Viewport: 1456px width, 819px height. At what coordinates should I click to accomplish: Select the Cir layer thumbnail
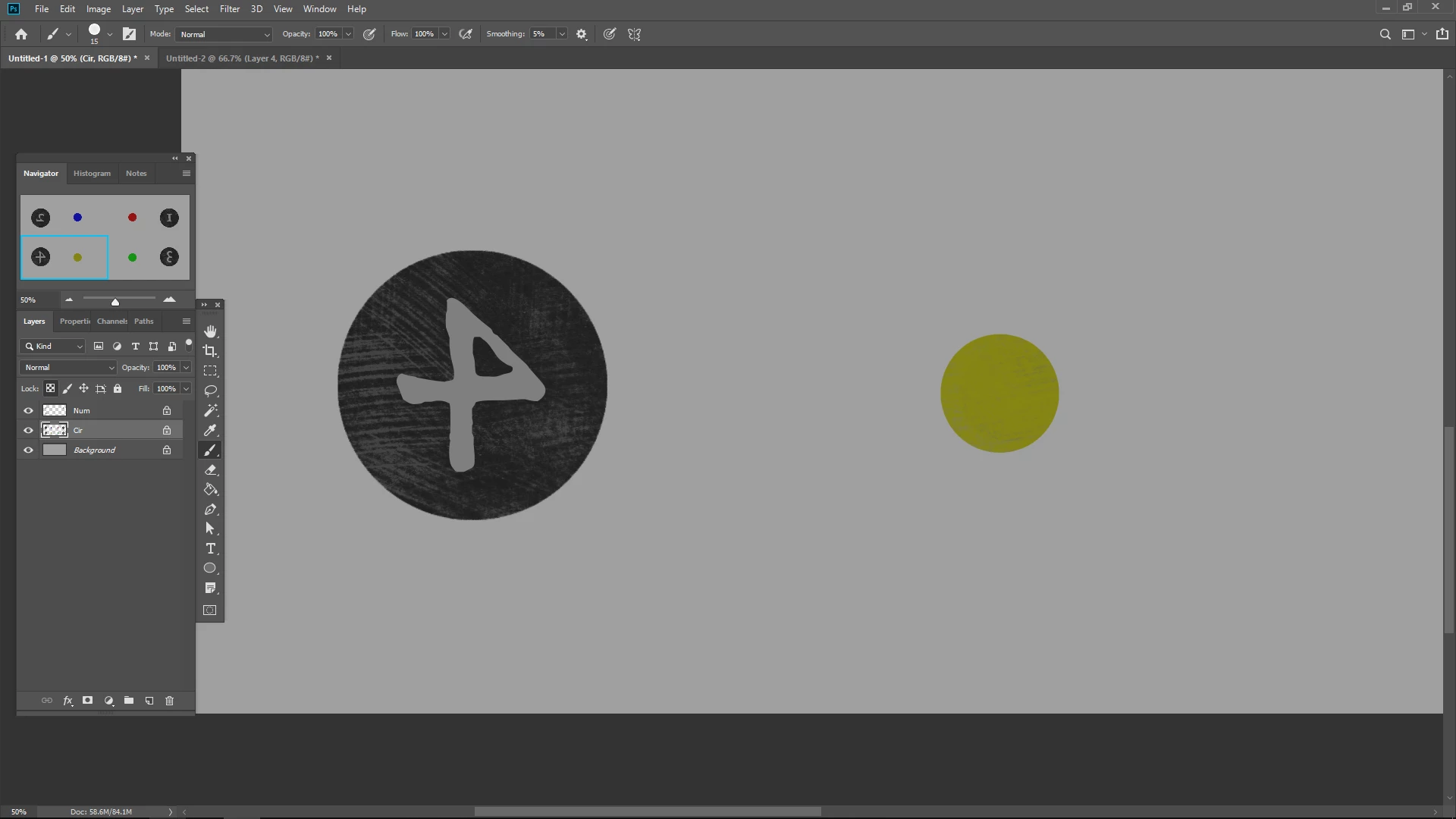(x=54, y=430)
